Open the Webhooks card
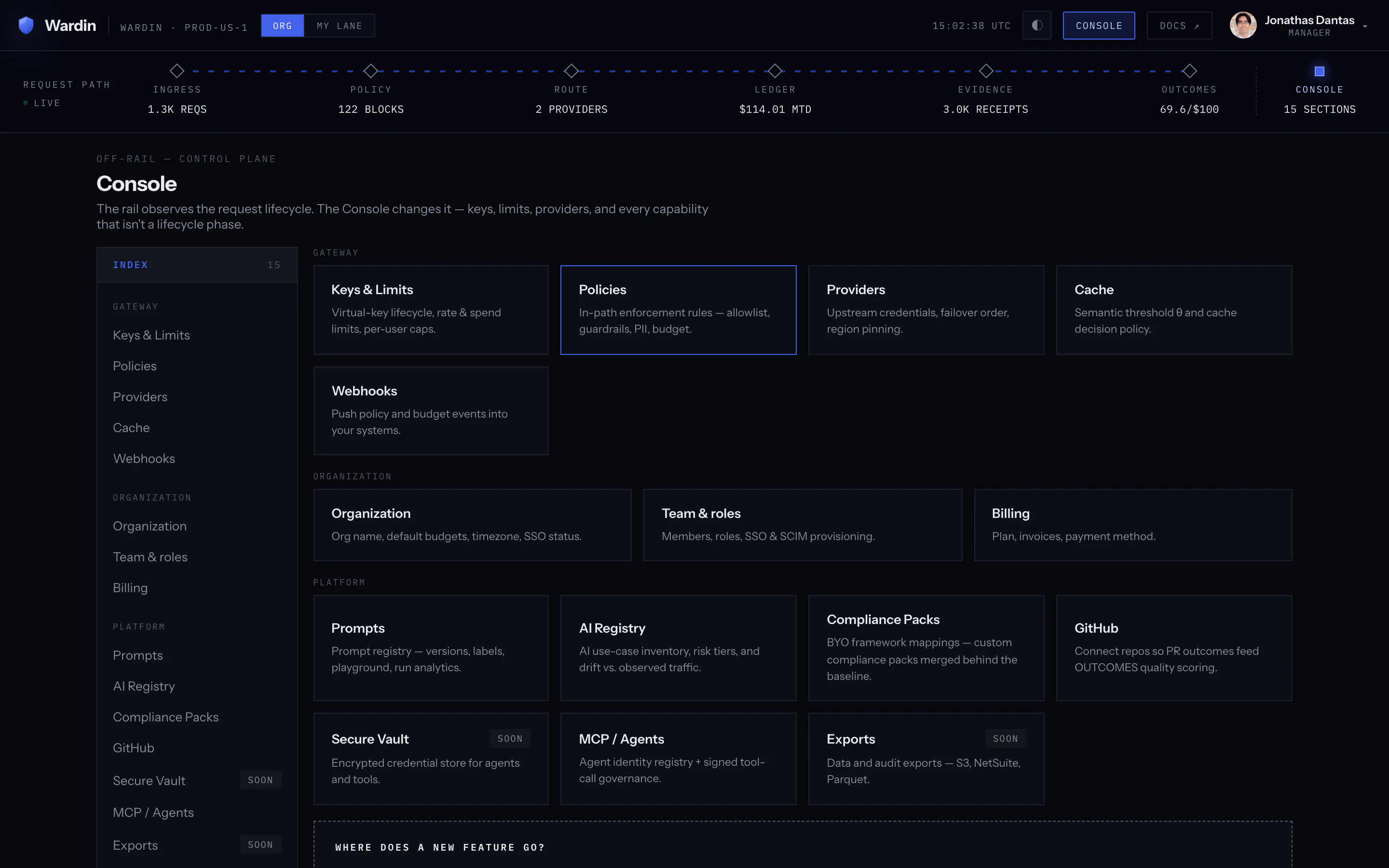The width and height of the screenshot is (1389, 868). coord(431,411)
